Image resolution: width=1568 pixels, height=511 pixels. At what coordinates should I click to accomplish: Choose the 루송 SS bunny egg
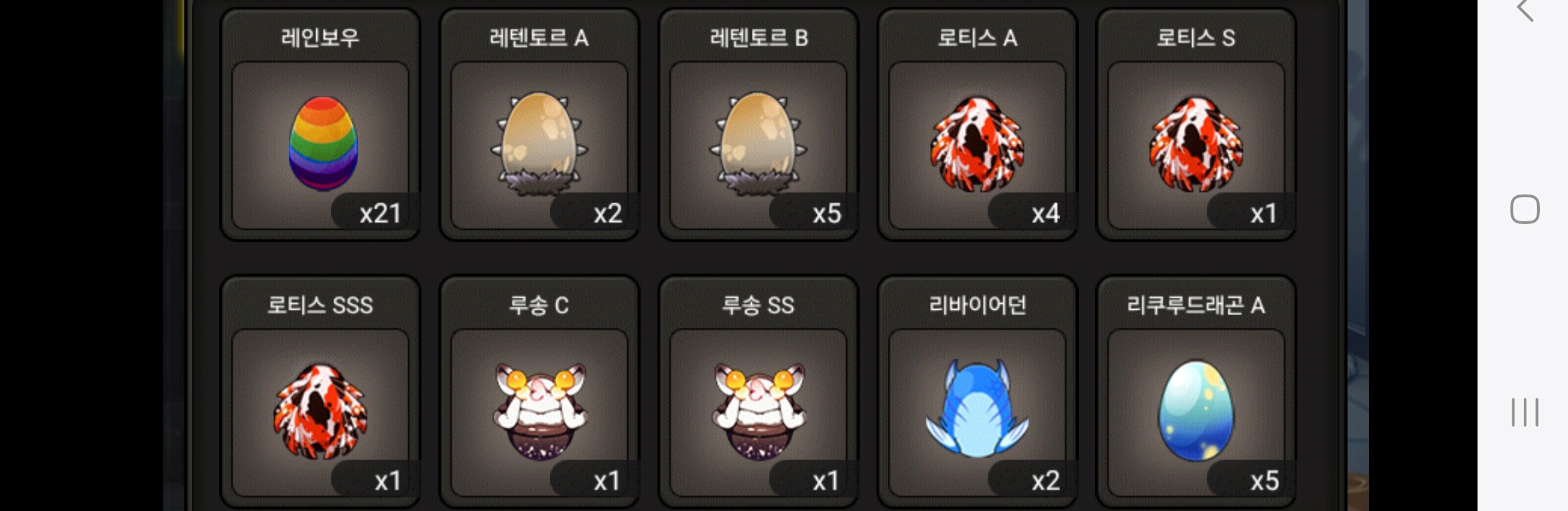(758, 410)
